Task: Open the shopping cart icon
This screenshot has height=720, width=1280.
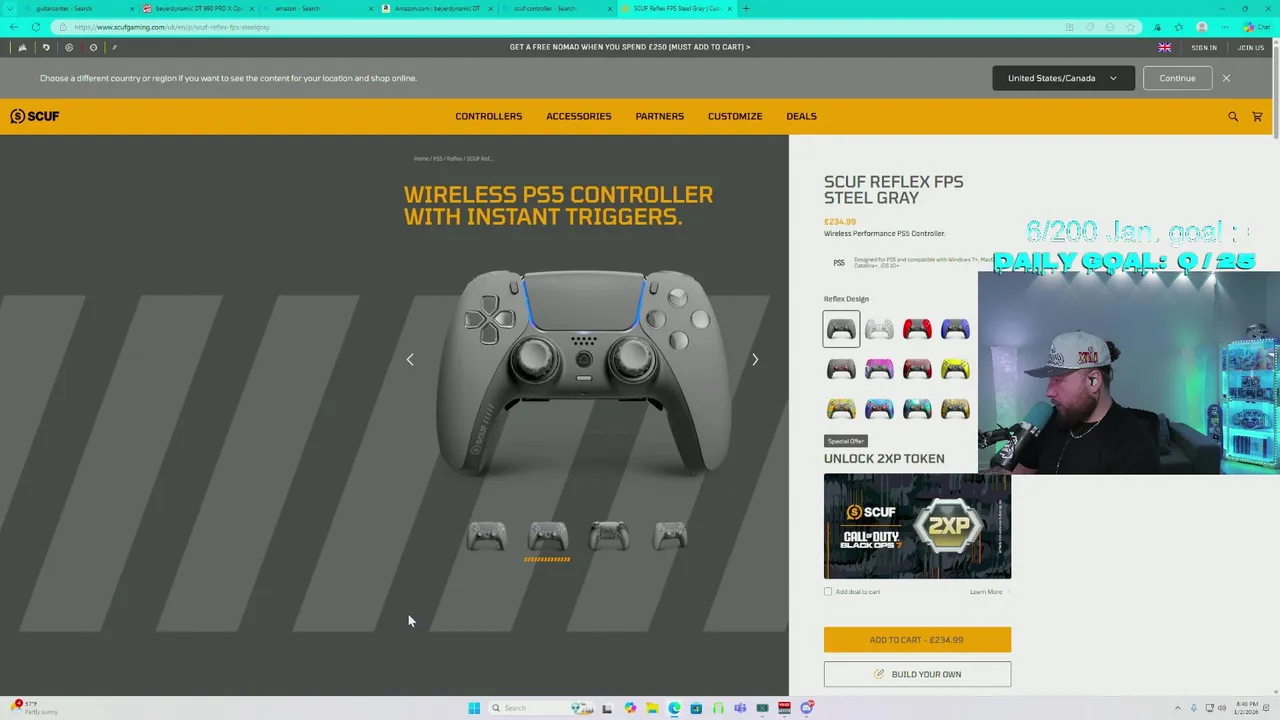Action: (1257, 116)
